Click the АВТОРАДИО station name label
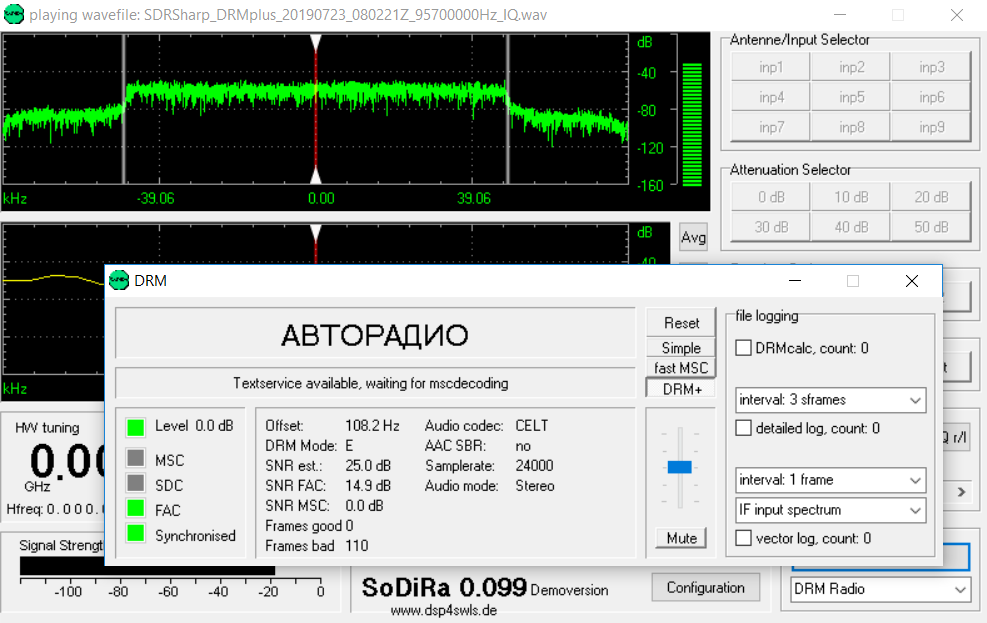 375,335
